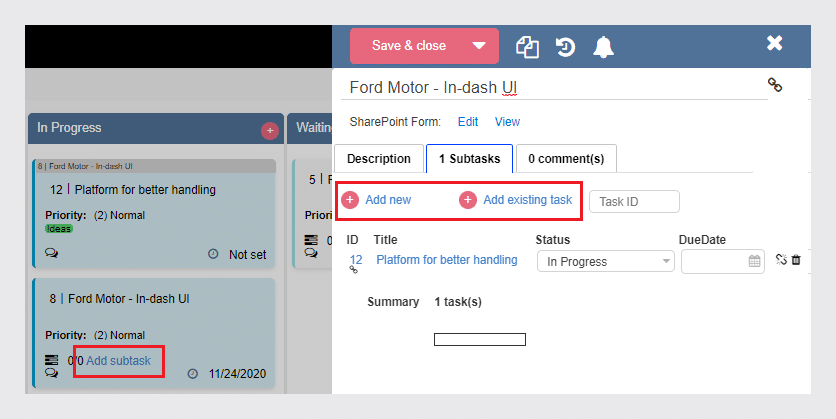Image resolution: width=836 pixels, height=419 pixels.
Task: Click the DueDate input field
Action: pyautogui.click(x=723, y=261)
